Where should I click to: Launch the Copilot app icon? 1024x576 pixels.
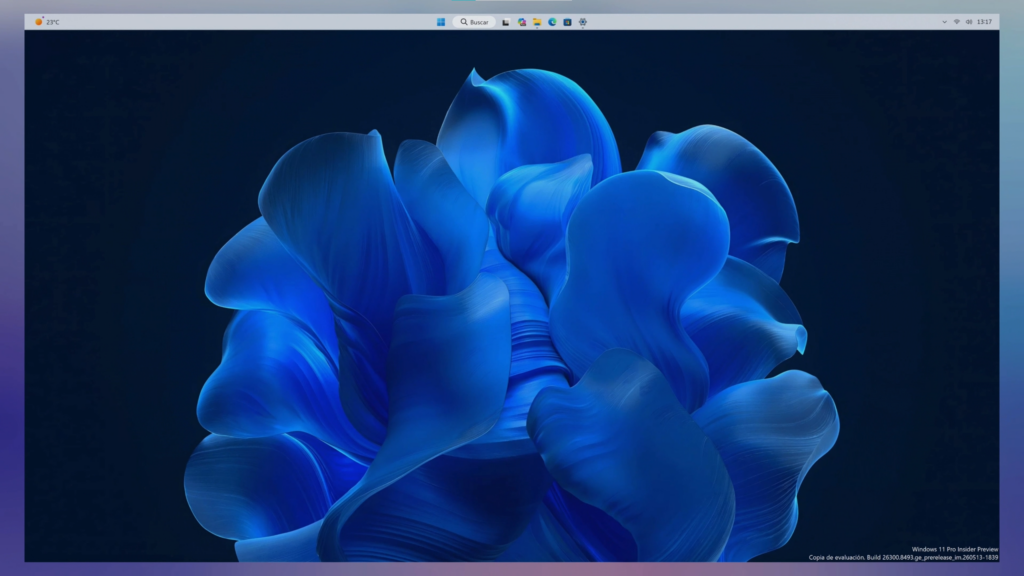pyautogui.click(x=522, y=22)
